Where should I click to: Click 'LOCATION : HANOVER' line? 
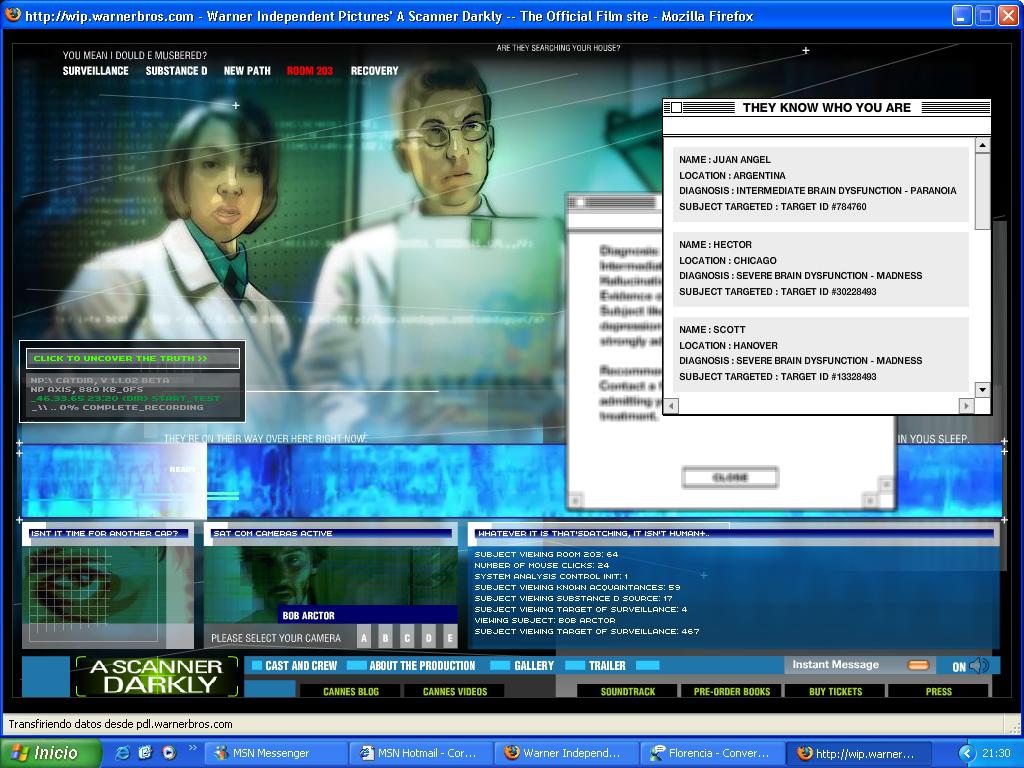point(728,345)
